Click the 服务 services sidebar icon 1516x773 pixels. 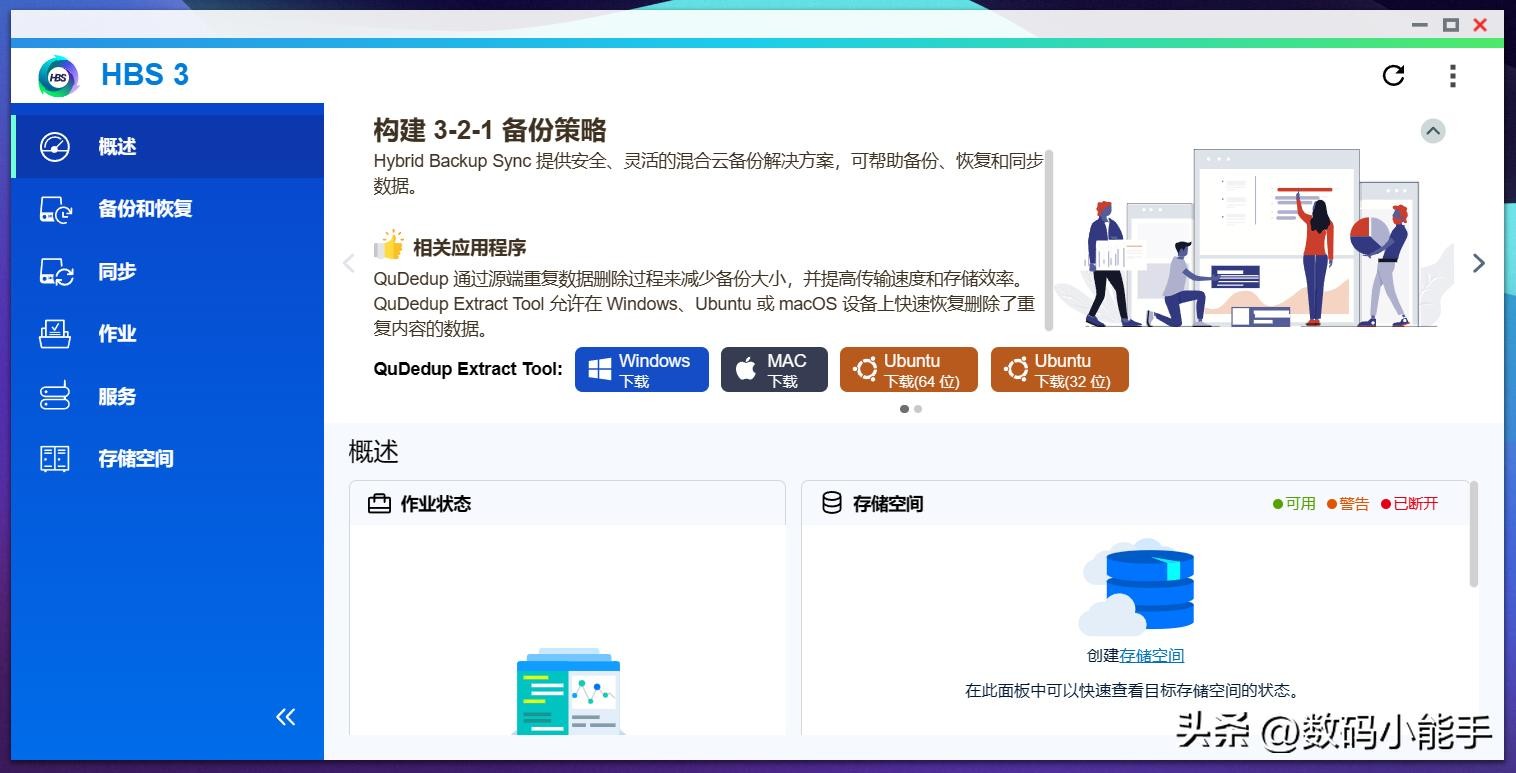[x=55, y=397]
